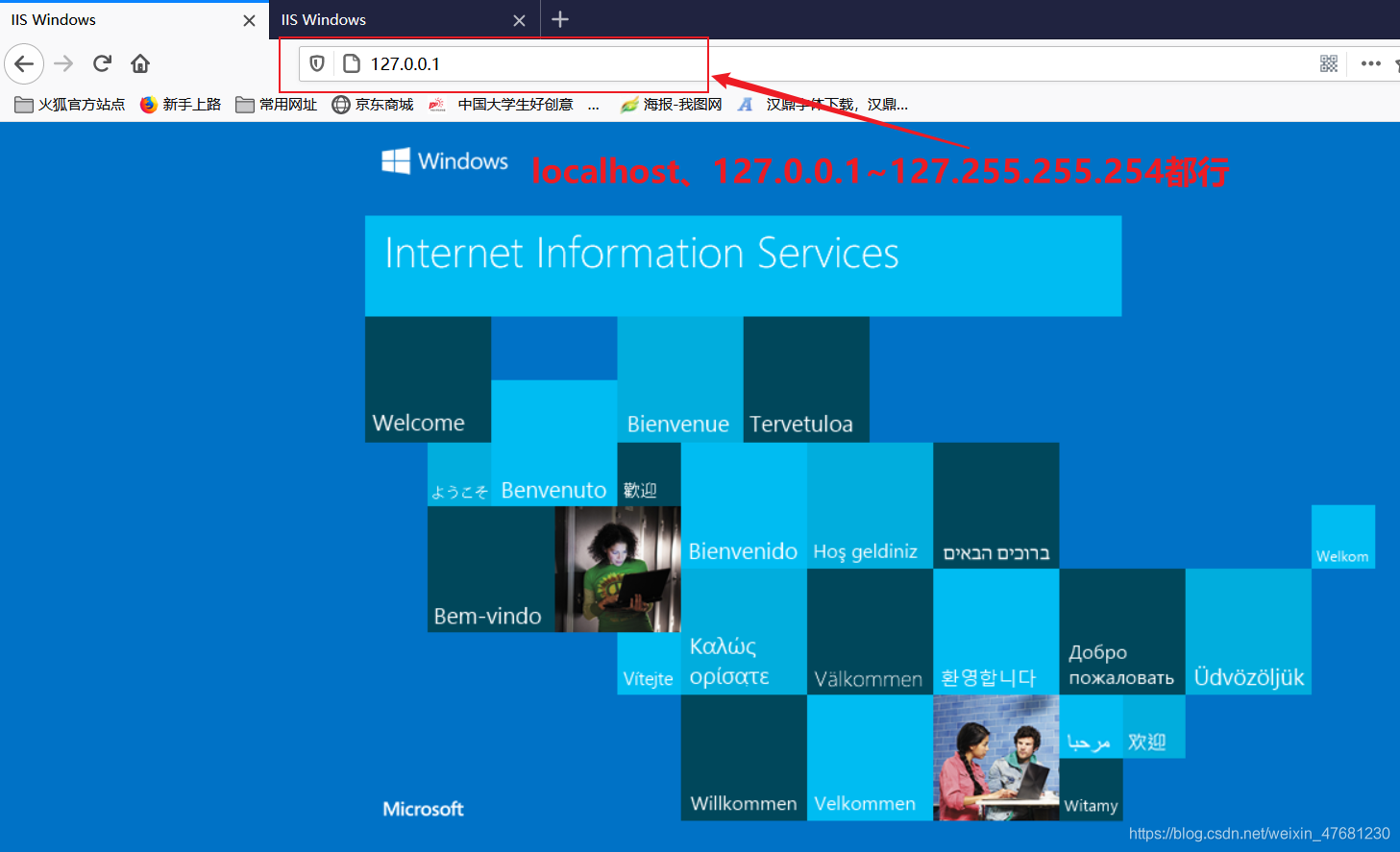This screenshot has height=852, width=1400.
Task: Click the page info icon beside the URL
Action: (x=352, y=64)
